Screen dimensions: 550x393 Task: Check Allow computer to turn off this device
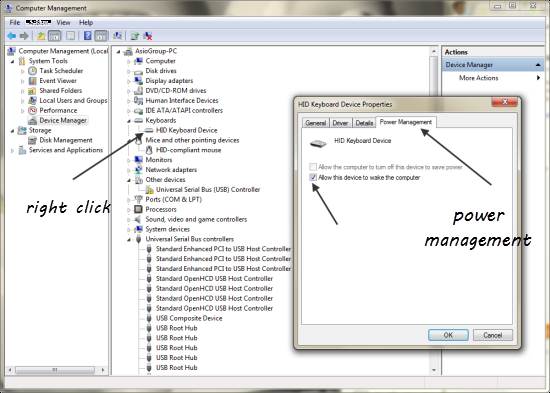pos(313,167)
